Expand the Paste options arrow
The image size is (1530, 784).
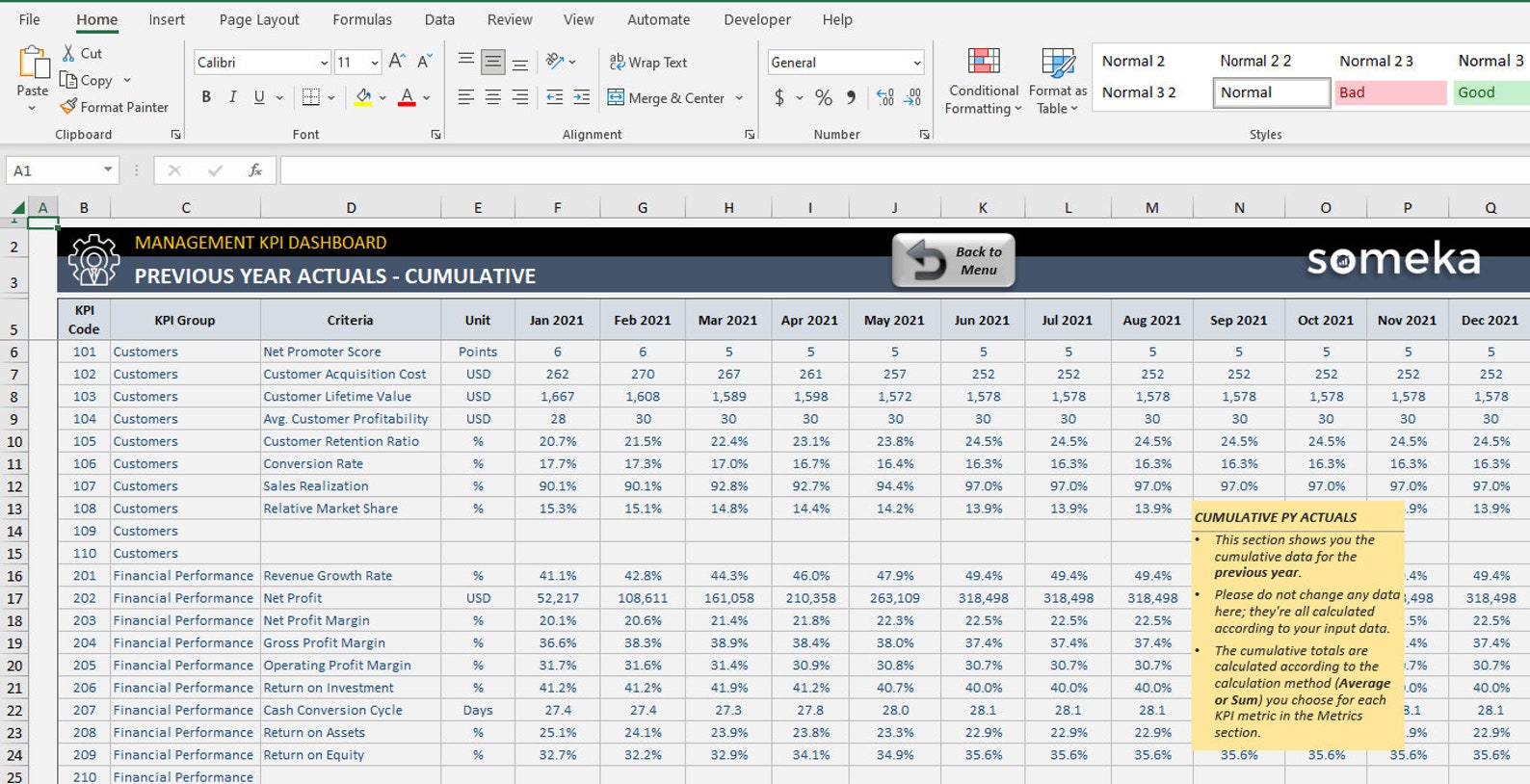[x=32, y=108]
